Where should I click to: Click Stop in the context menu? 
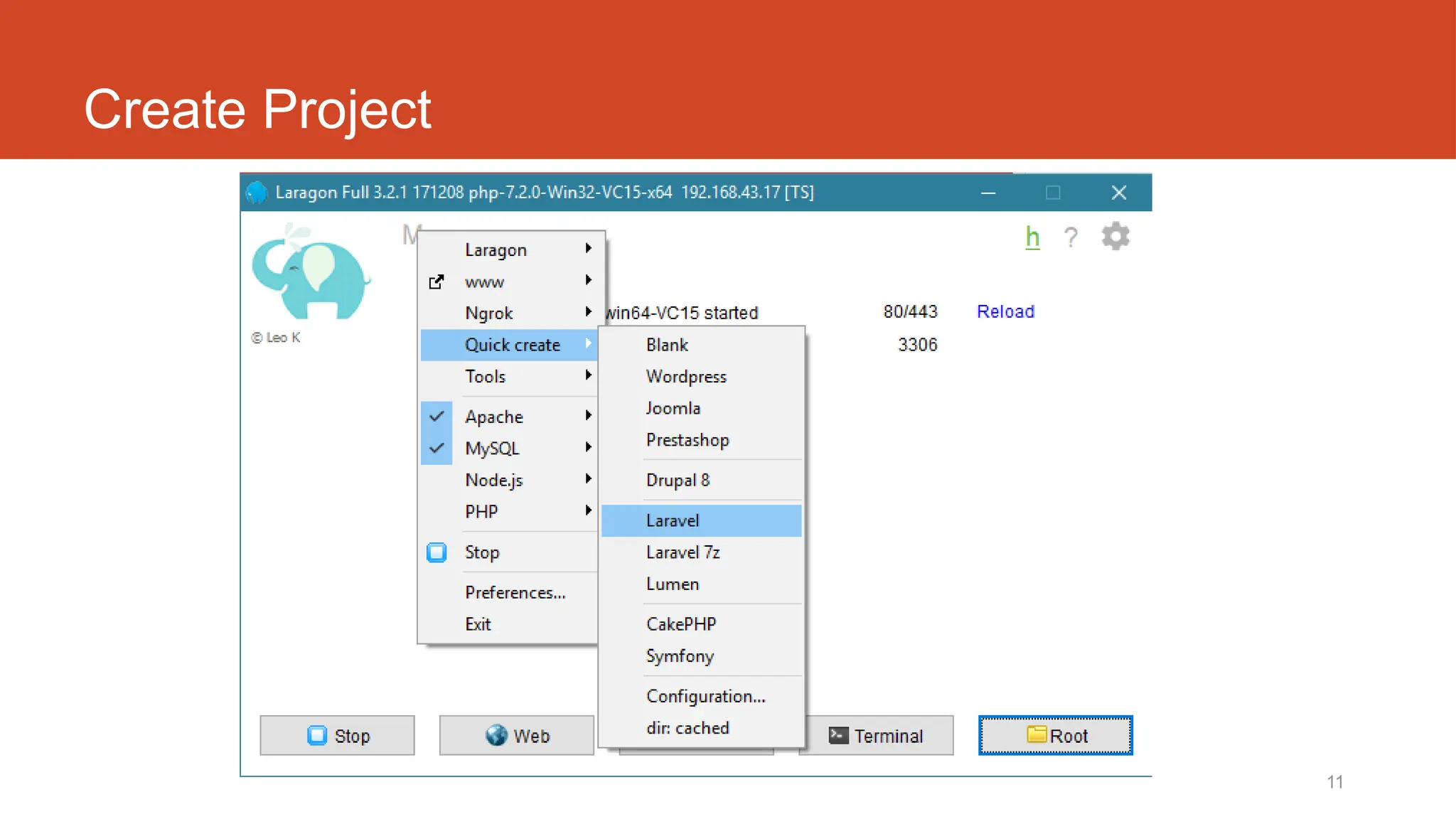[x=509, y=552]
